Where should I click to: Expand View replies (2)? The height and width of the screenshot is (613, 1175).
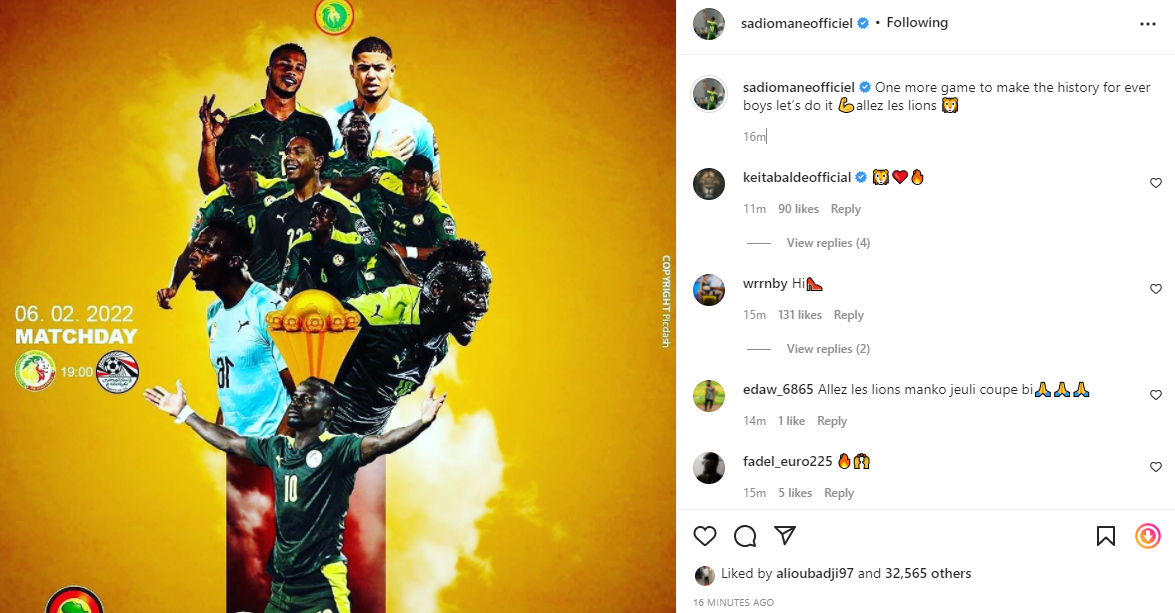828,348
